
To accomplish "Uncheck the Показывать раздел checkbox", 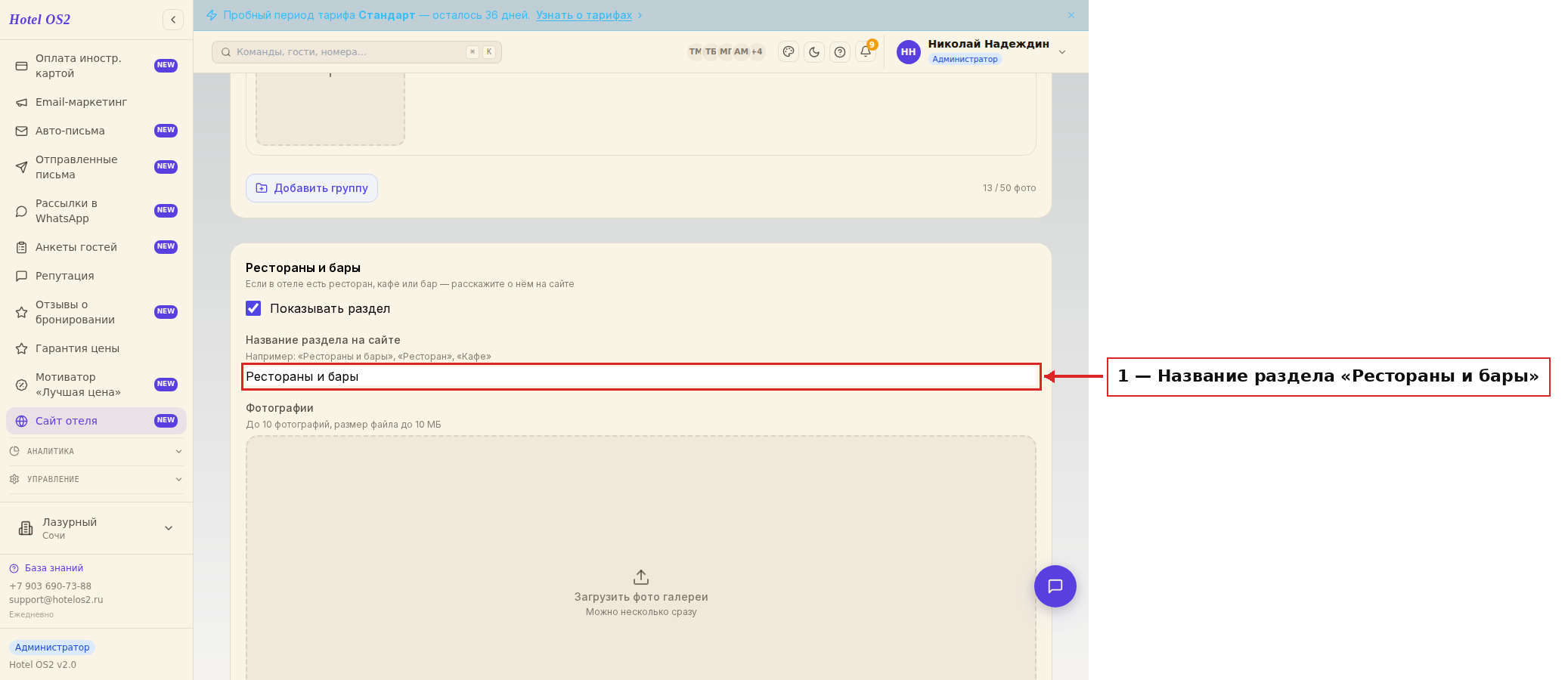I will [x=253, y=308].
